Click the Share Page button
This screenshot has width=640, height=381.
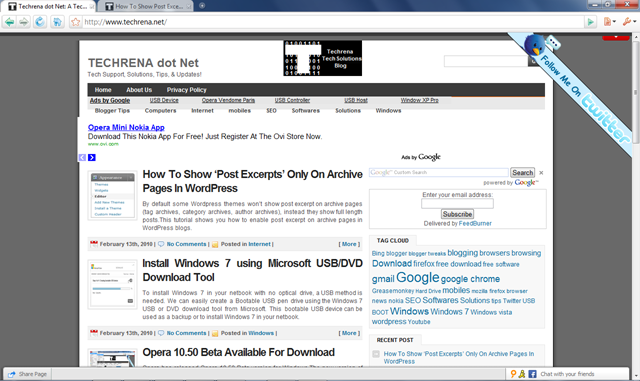[28, 374]
